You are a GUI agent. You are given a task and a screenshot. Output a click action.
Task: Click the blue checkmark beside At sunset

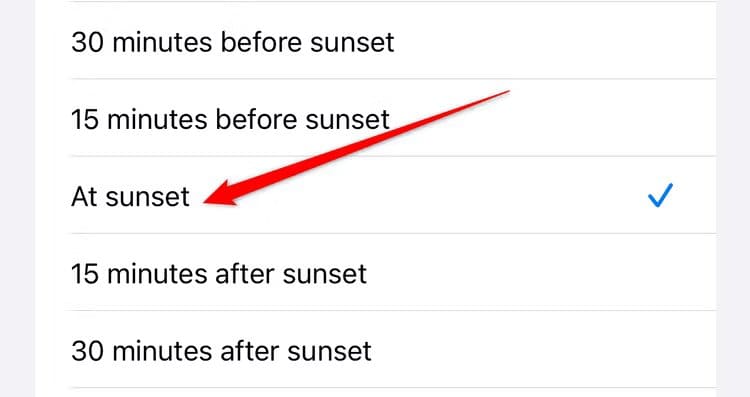click(x=660, y=195)
